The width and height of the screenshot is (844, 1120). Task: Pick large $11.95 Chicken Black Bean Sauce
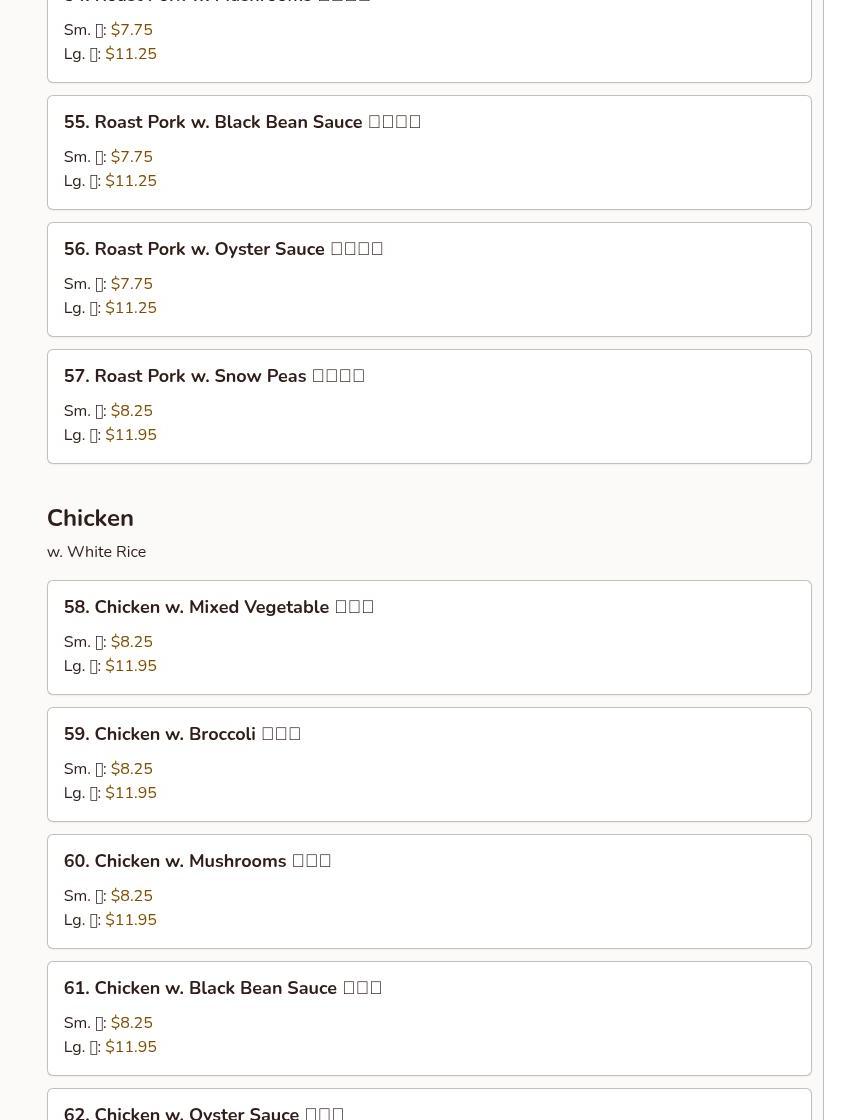point(131,1047)
